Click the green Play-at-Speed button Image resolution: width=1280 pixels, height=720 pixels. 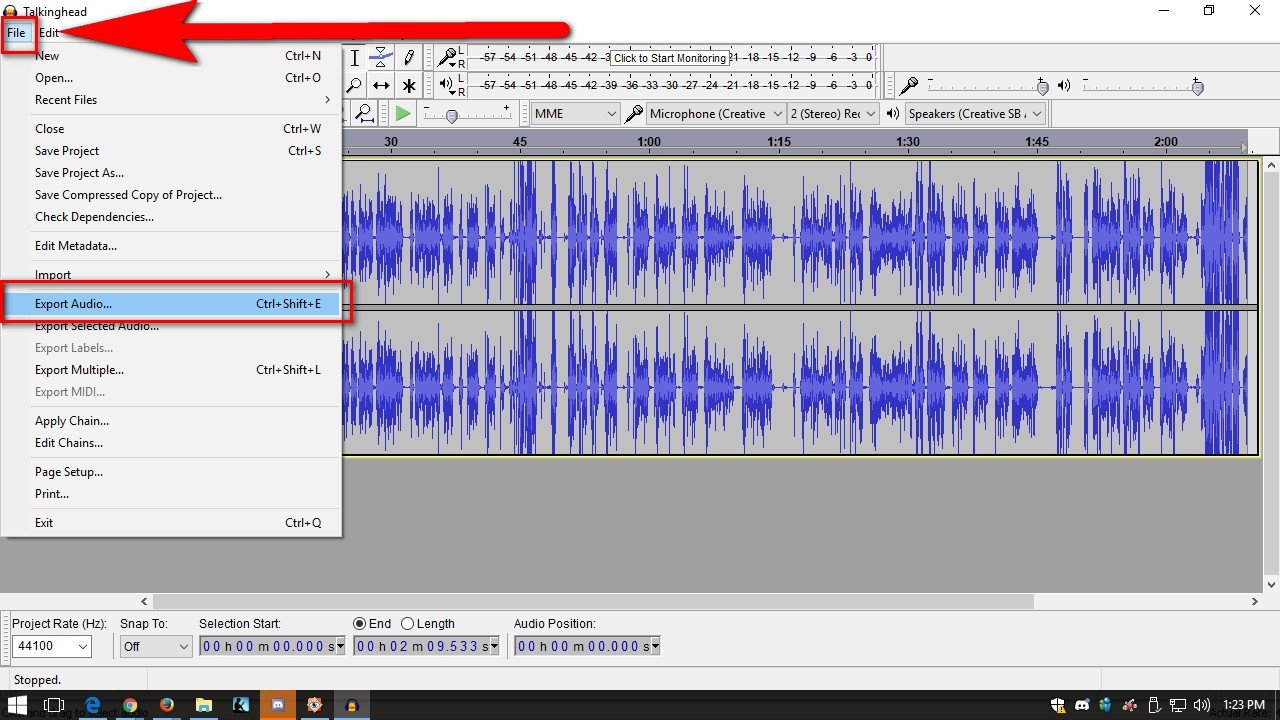pos(402,114)
